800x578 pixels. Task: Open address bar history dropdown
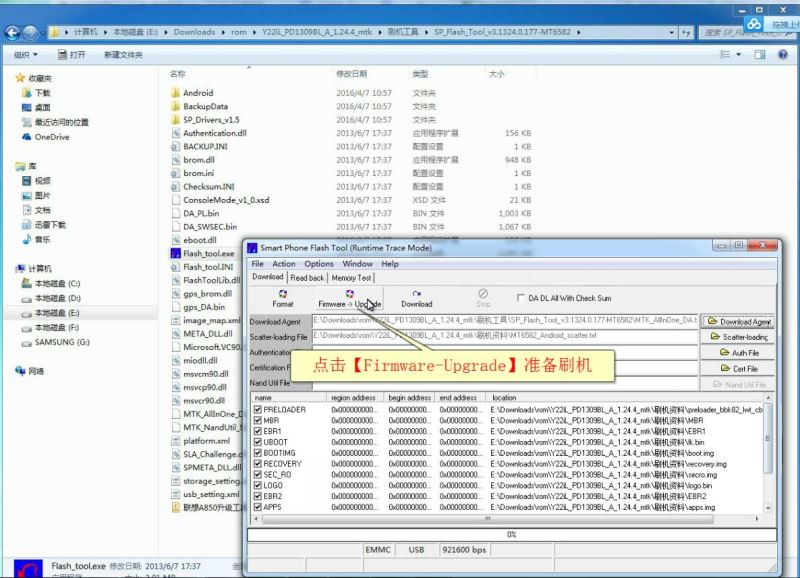[x=671, y=32]
